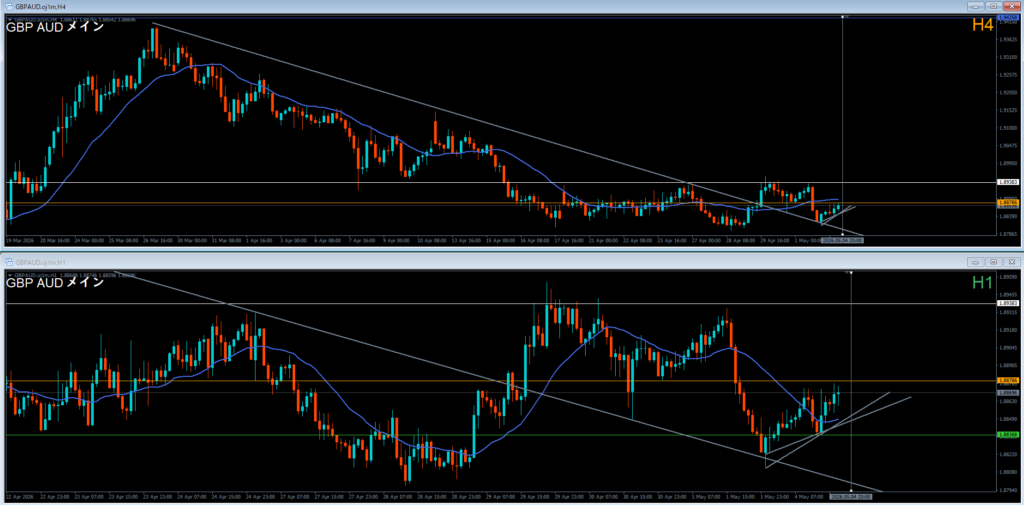Click the highlighted date label on H4 time axis
1024x505 pixels.
[842, 240]
